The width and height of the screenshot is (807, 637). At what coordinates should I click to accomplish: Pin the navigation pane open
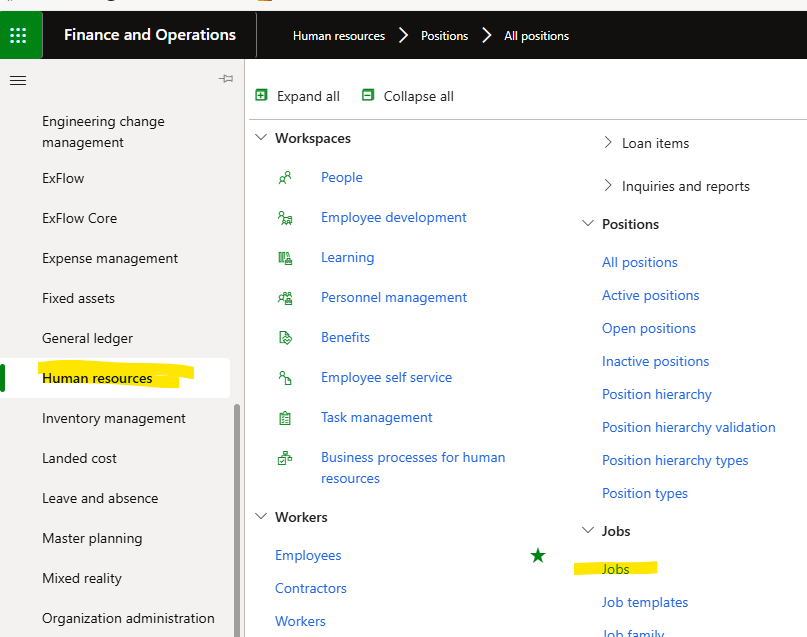[x=226, y=79]
